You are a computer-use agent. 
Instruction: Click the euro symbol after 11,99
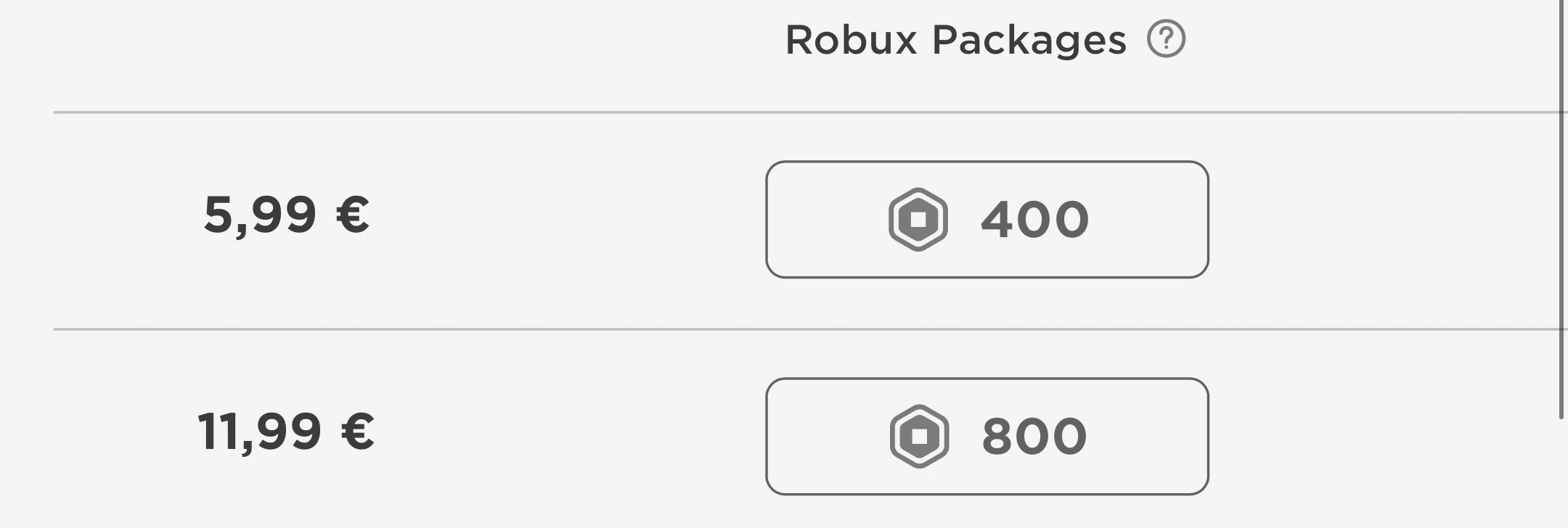pos(357,432)
